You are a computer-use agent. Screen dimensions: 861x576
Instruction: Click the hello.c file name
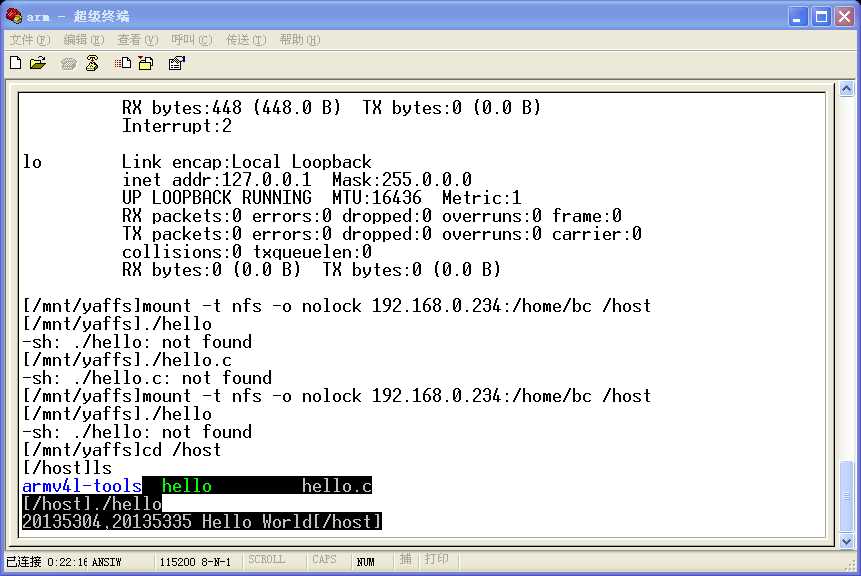coord(337,486)
